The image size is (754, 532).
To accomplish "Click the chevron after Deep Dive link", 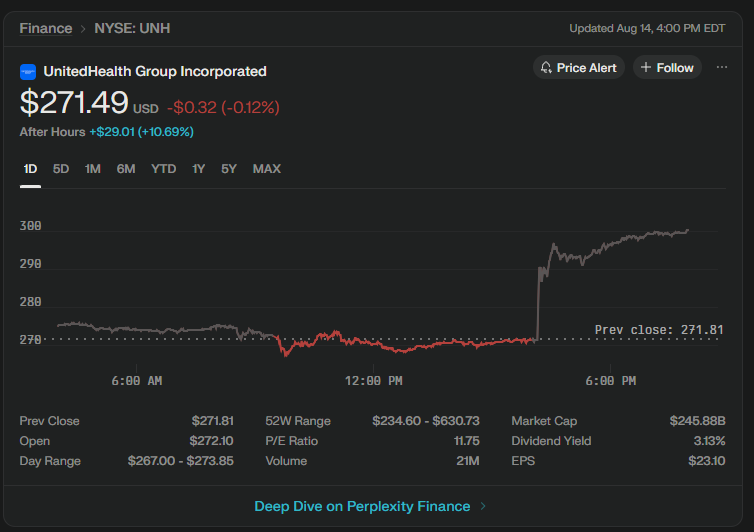I will point(483,506).
